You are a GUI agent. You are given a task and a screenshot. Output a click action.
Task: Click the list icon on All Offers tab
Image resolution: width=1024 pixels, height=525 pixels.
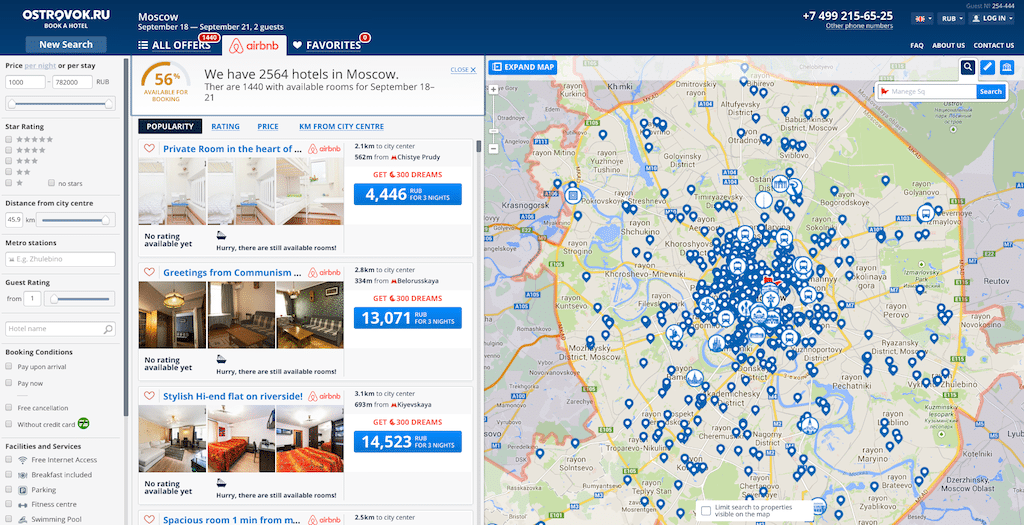[143, 45]
